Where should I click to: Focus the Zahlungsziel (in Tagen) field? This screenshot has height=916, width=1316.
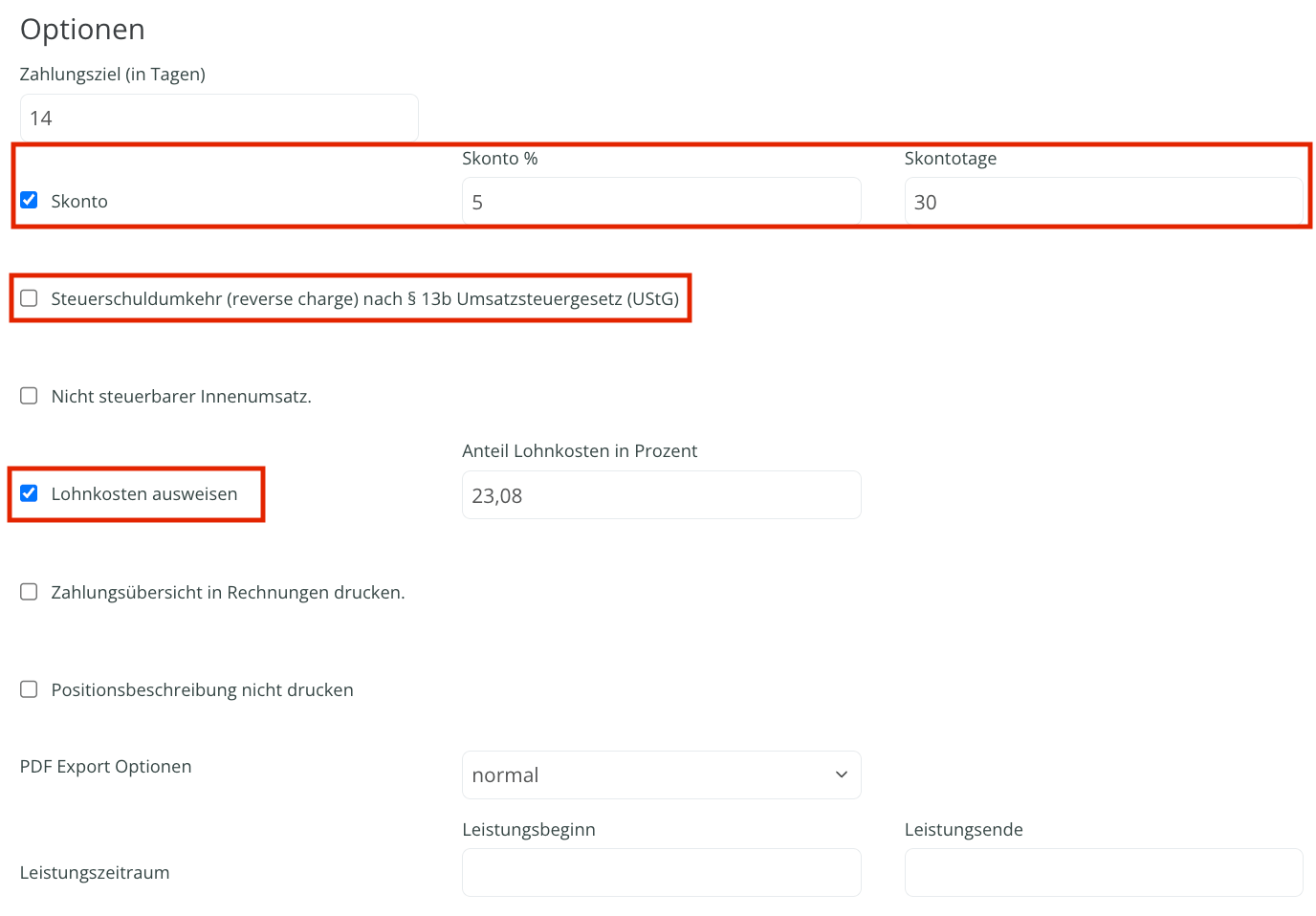tap(219, 118)
